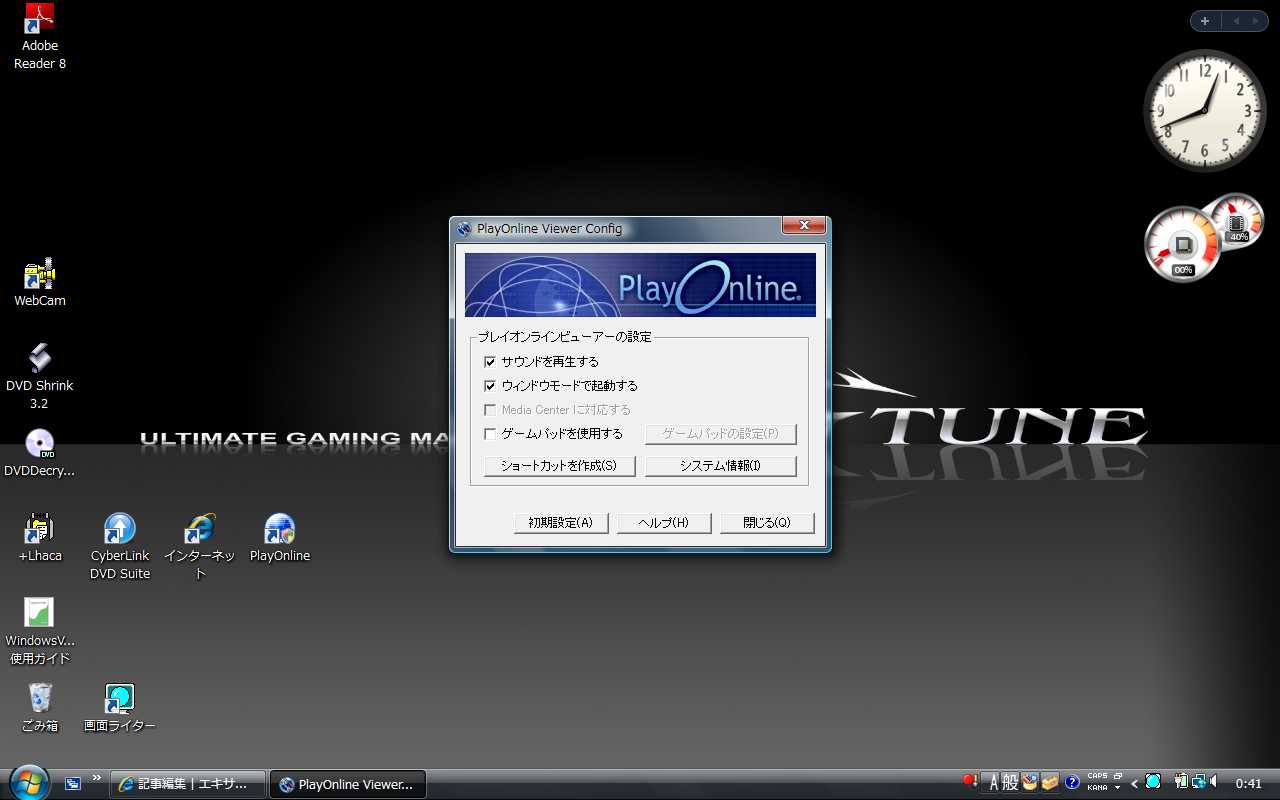This screenshot has height=800, width=1280.
Task: Click the ショートカットを作成(S) button
Action: coord(560,466)
